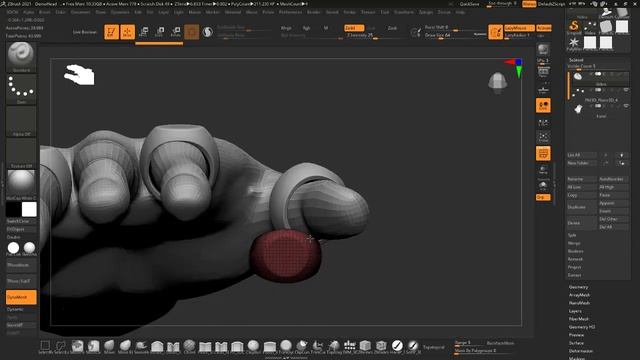Screen dimensions: 640x360
Task: Expand the FiberMesh section
Action: pos(579,319)
